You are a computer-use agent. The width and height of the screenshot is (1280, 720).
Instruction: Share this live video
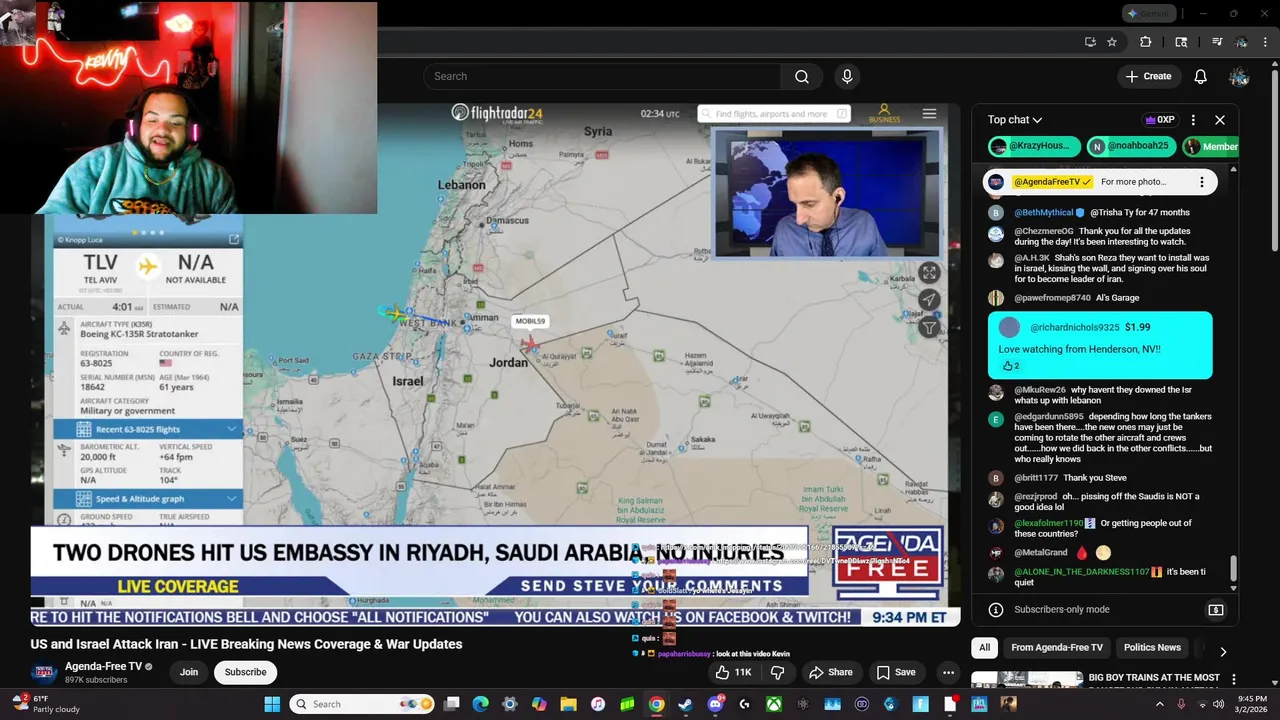coord(830,672)
